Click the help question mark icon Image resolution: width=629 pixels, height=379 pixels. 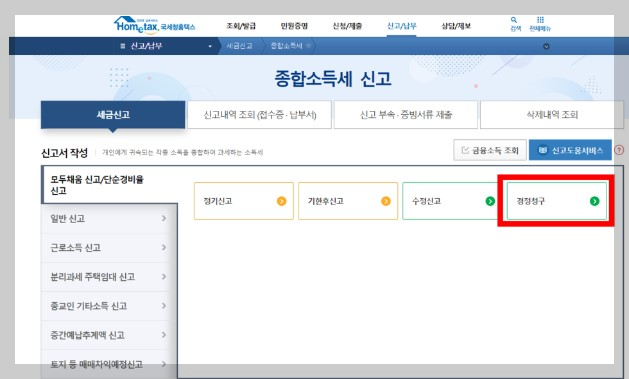(619, 150)
